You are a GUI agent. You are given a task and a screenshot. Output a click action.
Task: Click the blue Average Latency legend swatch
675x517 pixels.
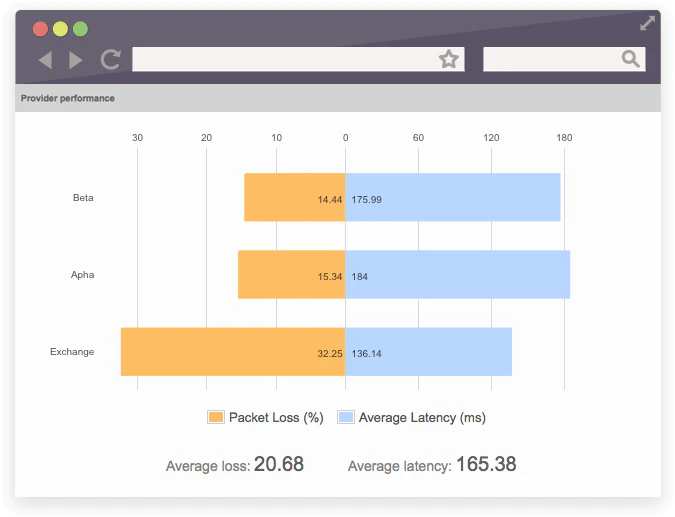point(346,417)
